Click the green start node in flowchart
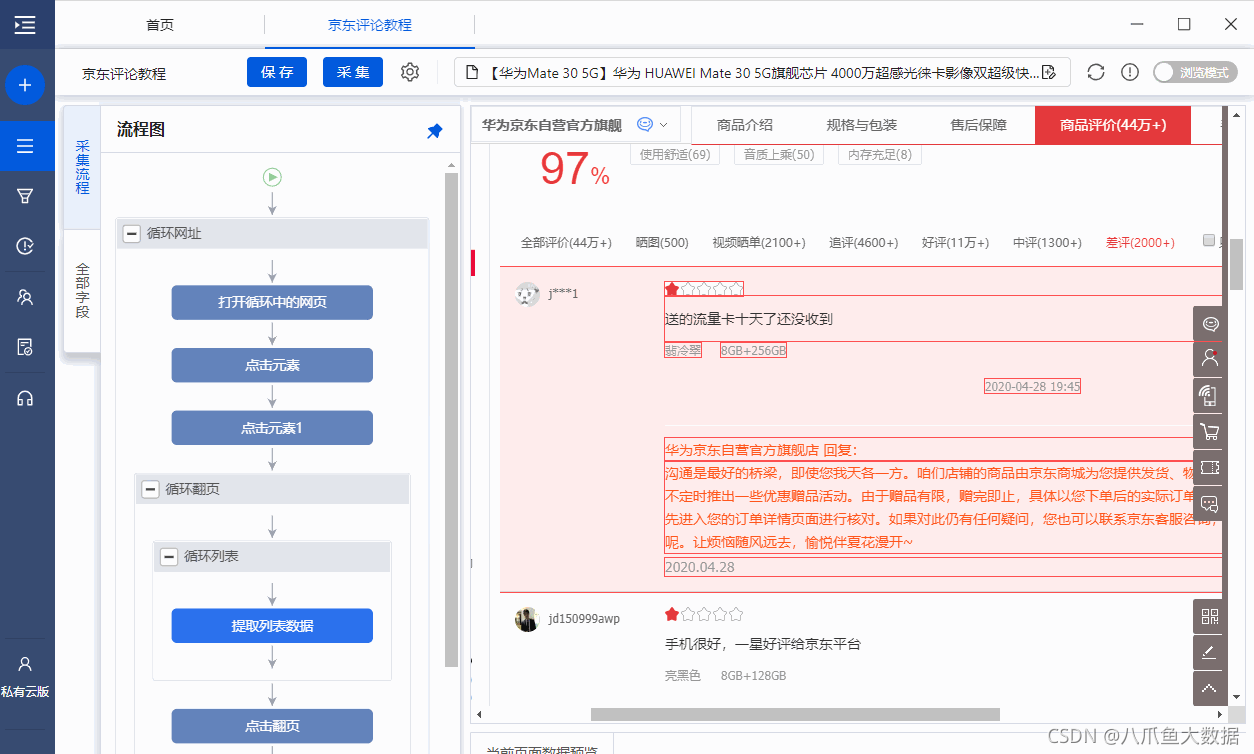Screen dimensions: 1254x754 click(x=272, y=177)
